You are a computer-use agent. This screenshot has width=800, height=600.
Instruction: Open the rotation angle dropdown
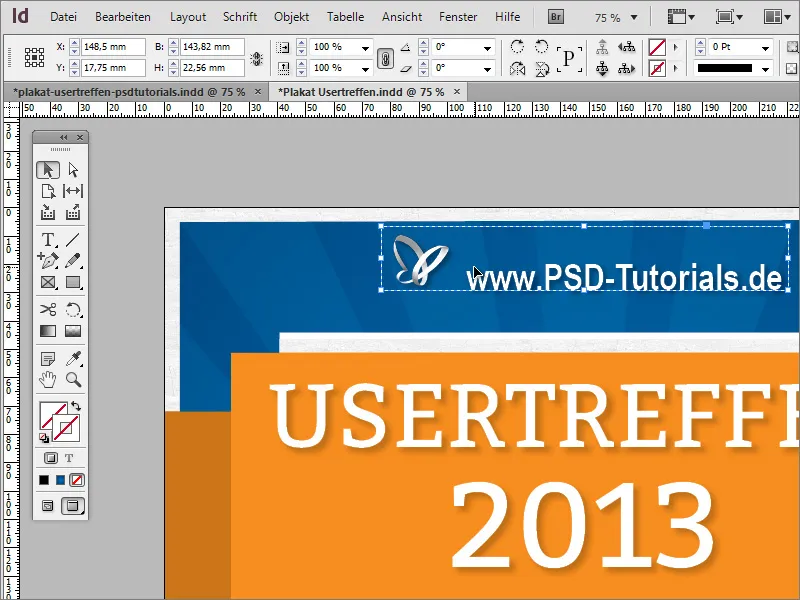point(487,48)
